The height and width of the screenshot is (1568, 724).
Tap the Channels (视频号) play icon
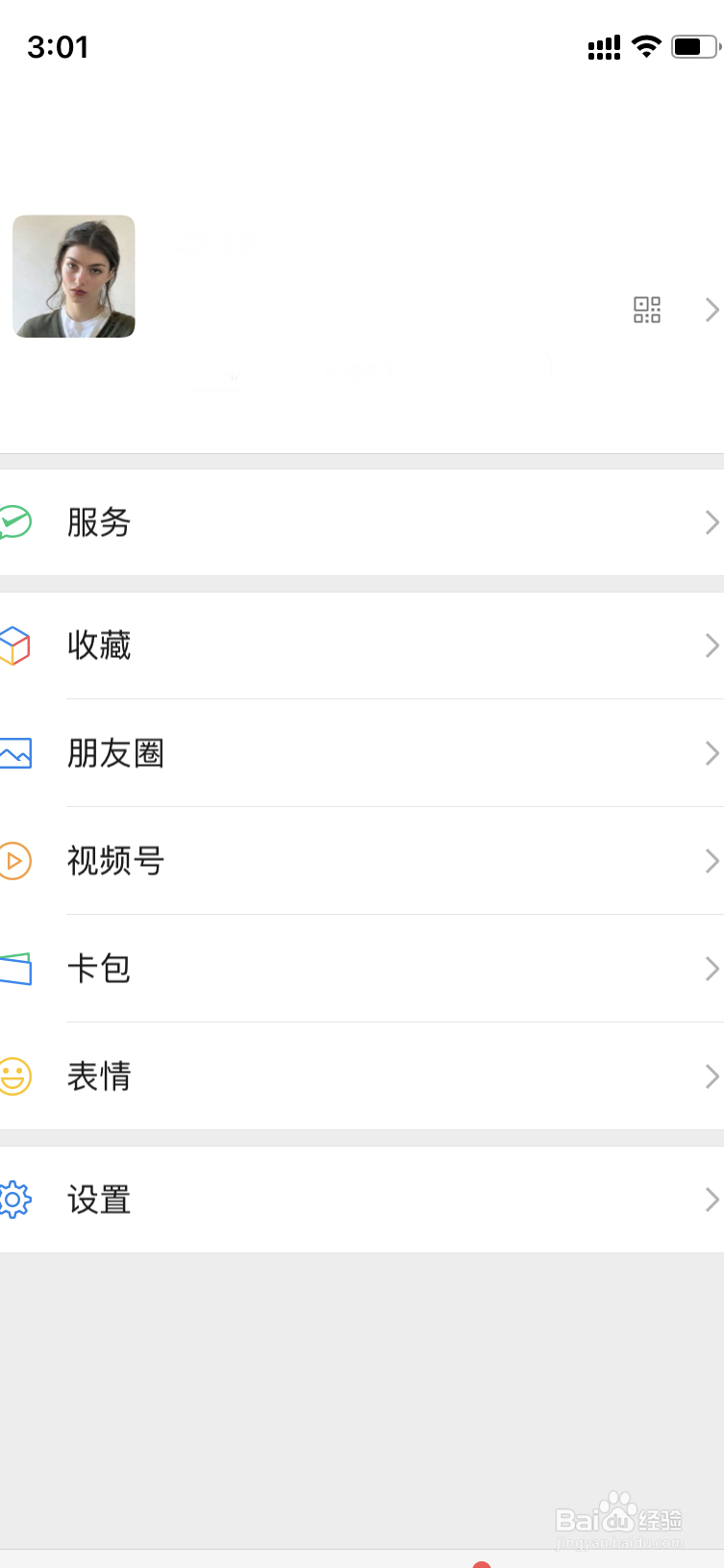pos(15,861)
